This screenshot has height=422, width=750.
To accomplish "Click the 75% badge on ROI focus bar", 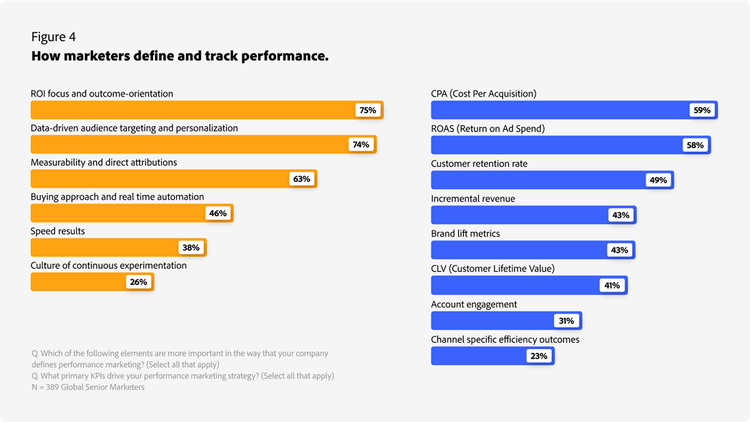I will [367, 110].
